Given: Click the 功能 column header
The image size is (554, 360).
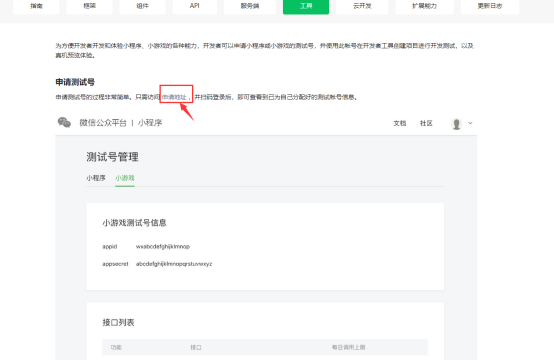Looking at the screenshot, I should [116, 348].
